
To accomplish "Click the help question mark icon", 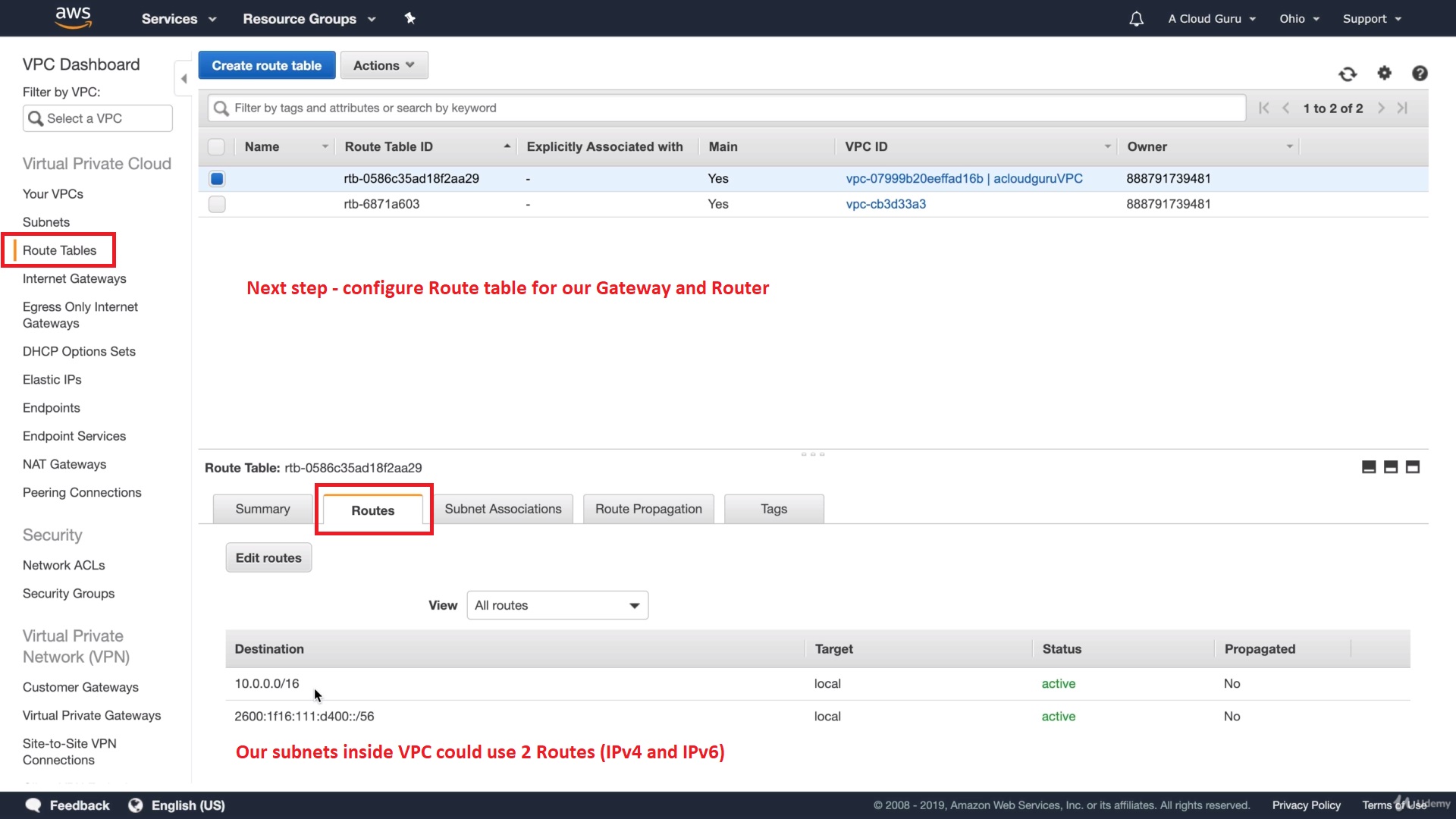I will tap(1420, 73).
